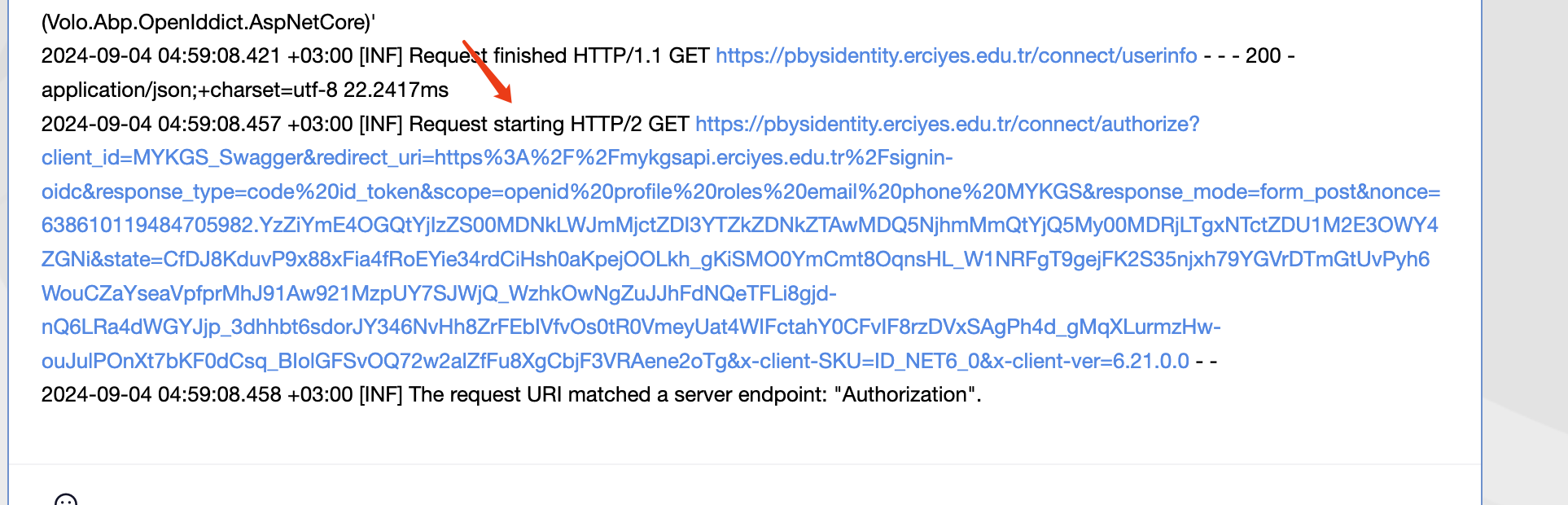This screenshot has height=505, width=1568.
Task: Click the red arrow annotation
Action: [488, 72]
